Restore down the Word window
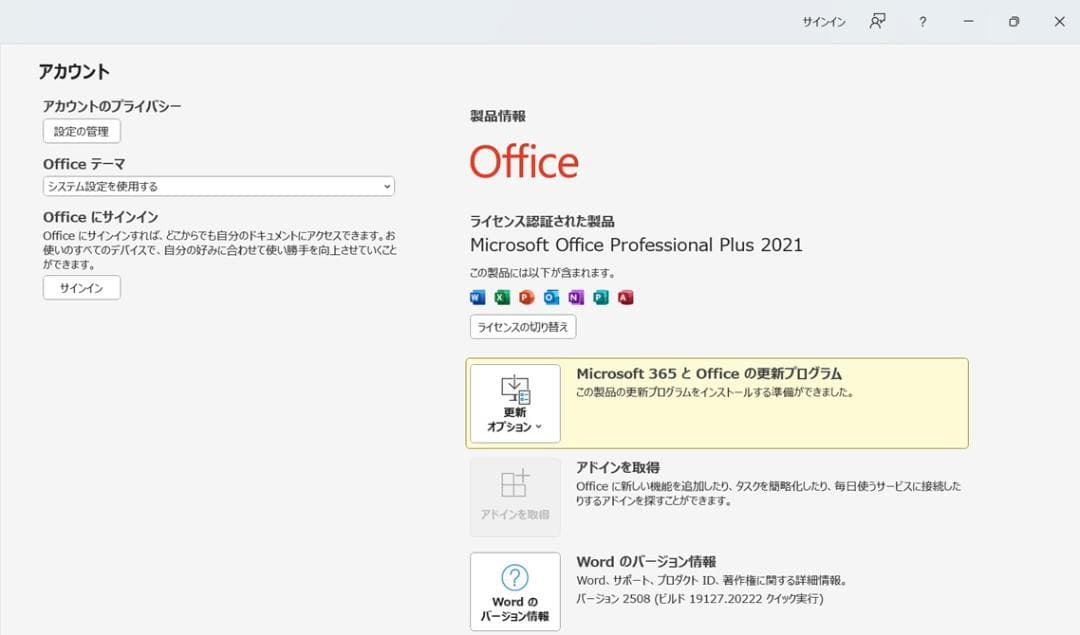 1014,22
